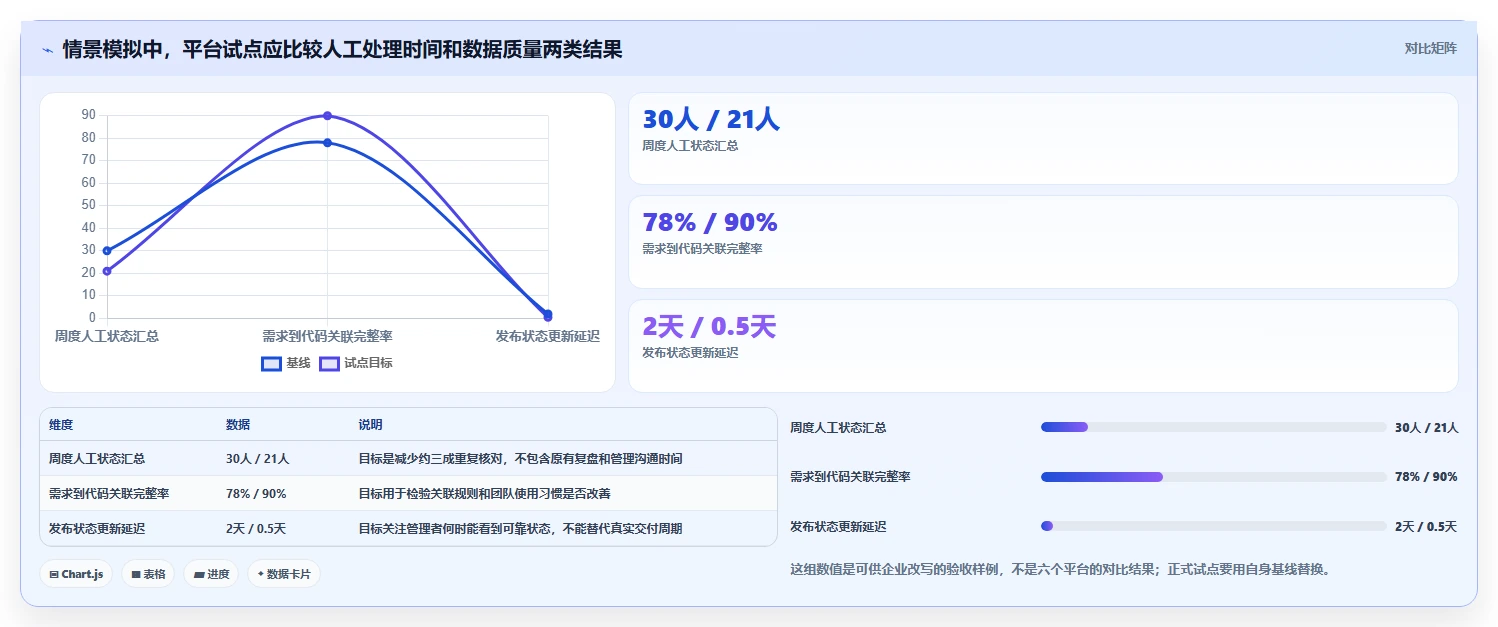This screenshot has width=1498, height=627.
Task: Click the 需求到代码关联完整率 progress bar
Action: (1214, 477)
